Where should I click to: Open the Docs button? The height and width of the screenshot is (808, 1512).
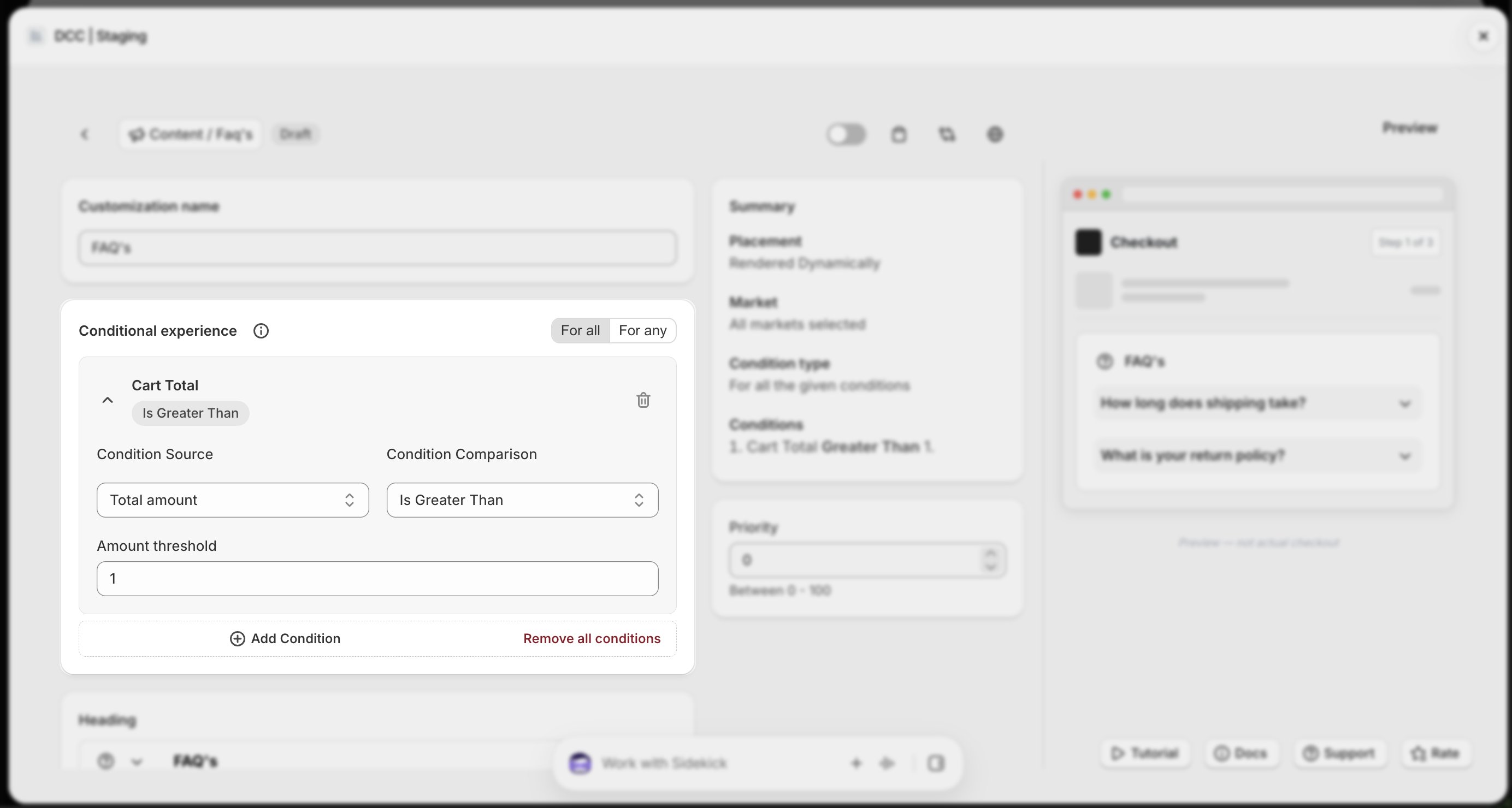(x=1241, y=753)
